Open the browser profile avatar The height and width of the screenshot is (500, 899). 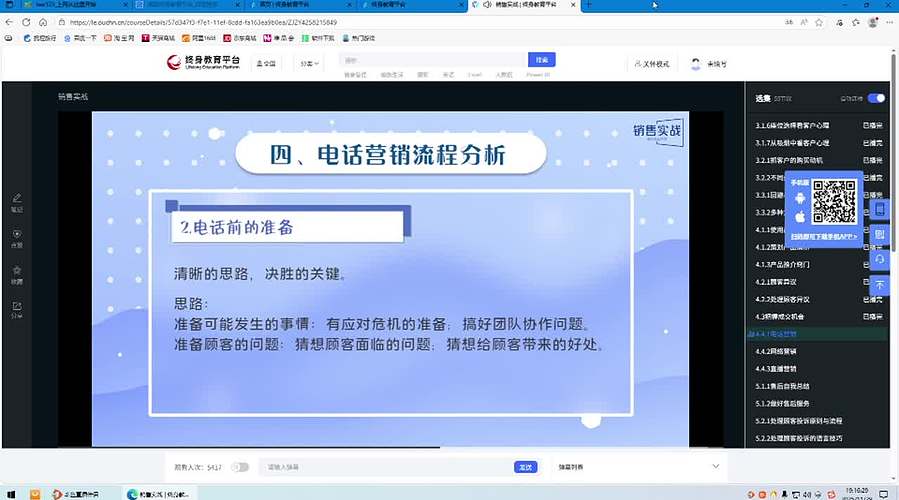pos(873,22)
